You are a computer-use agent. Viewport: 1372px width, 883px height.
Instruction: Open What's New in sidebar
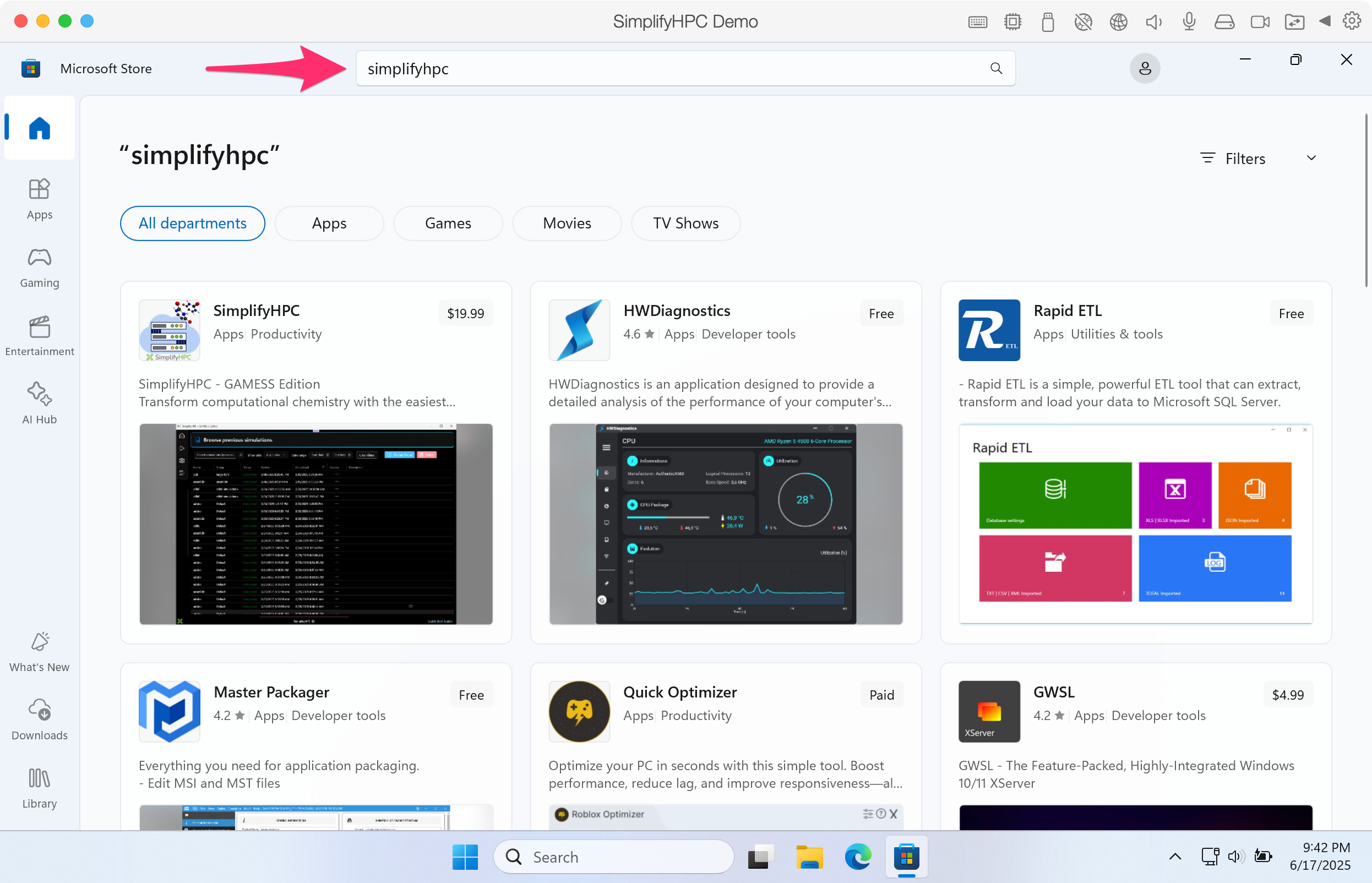(x=39, y=651)
